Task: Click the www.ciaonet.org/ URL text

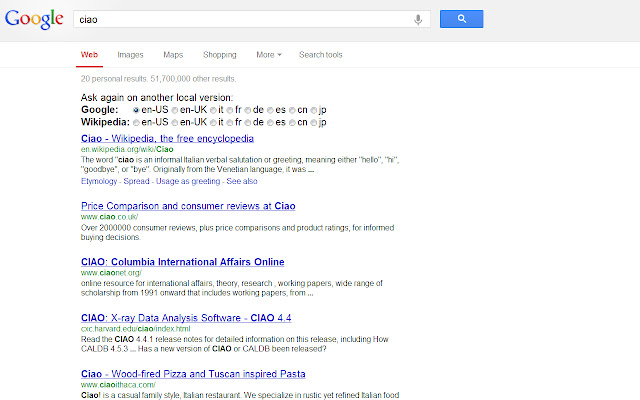Action: (x=111, y=273)
